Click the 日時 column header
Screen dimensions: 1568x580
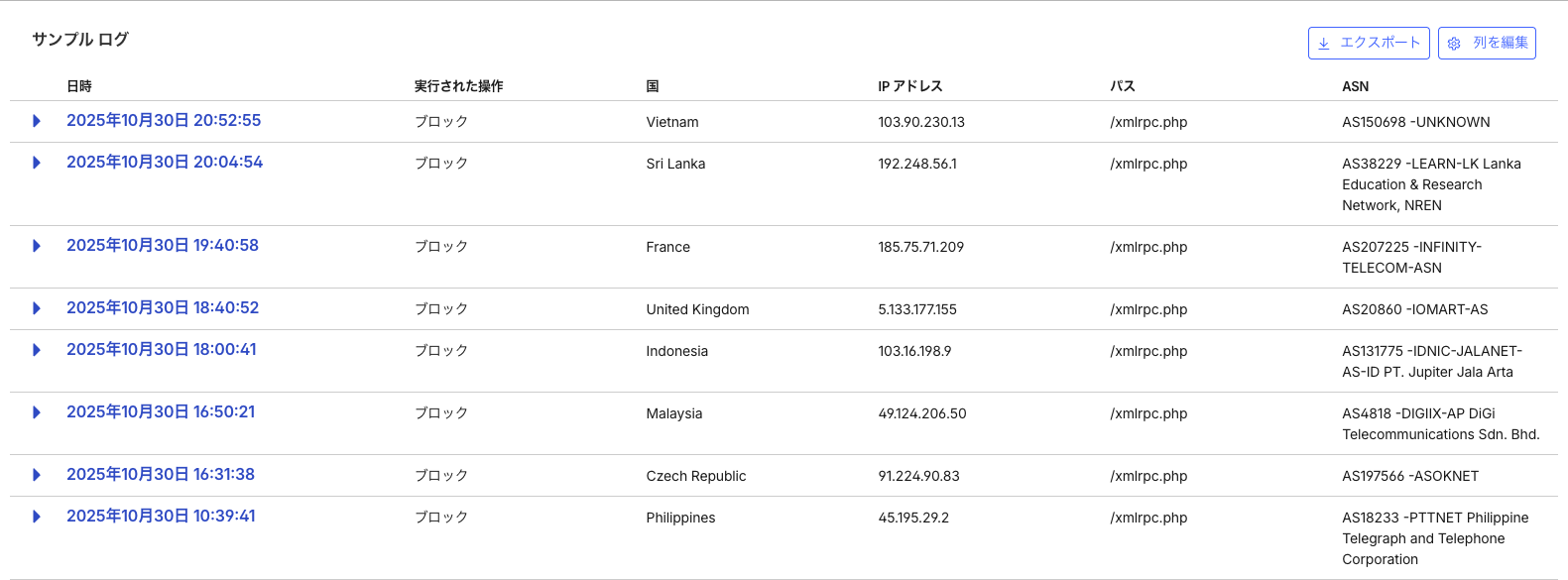79,86
